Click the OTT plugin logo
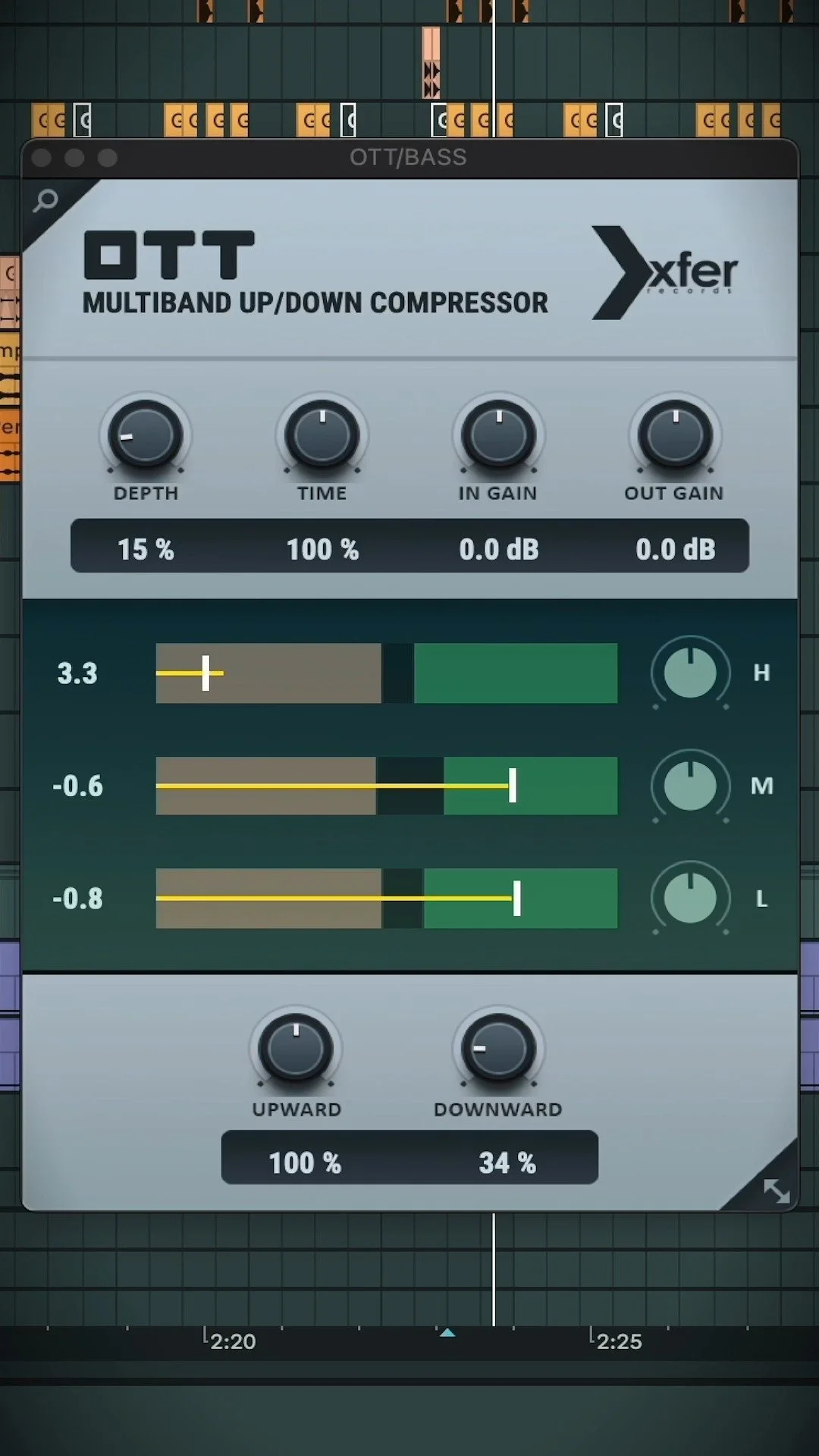The width and height of the screenshot is (819, 1456). point(169,255)
